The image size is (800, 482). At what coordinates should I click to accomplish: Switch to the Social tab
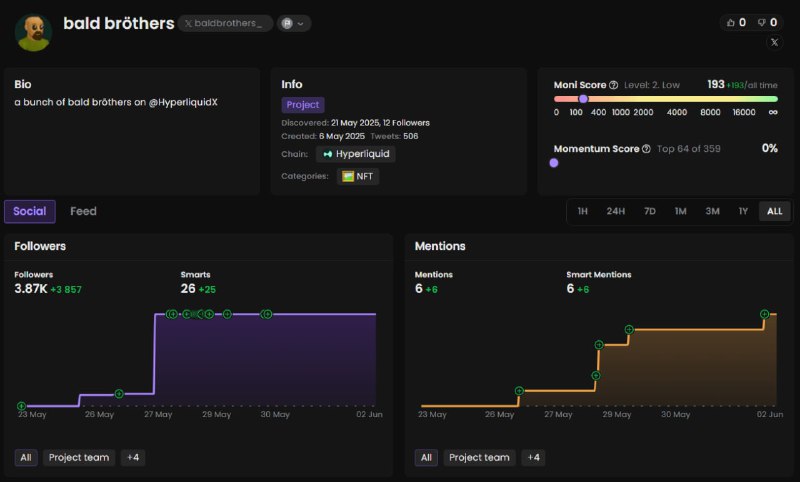[x=30, y=212]
